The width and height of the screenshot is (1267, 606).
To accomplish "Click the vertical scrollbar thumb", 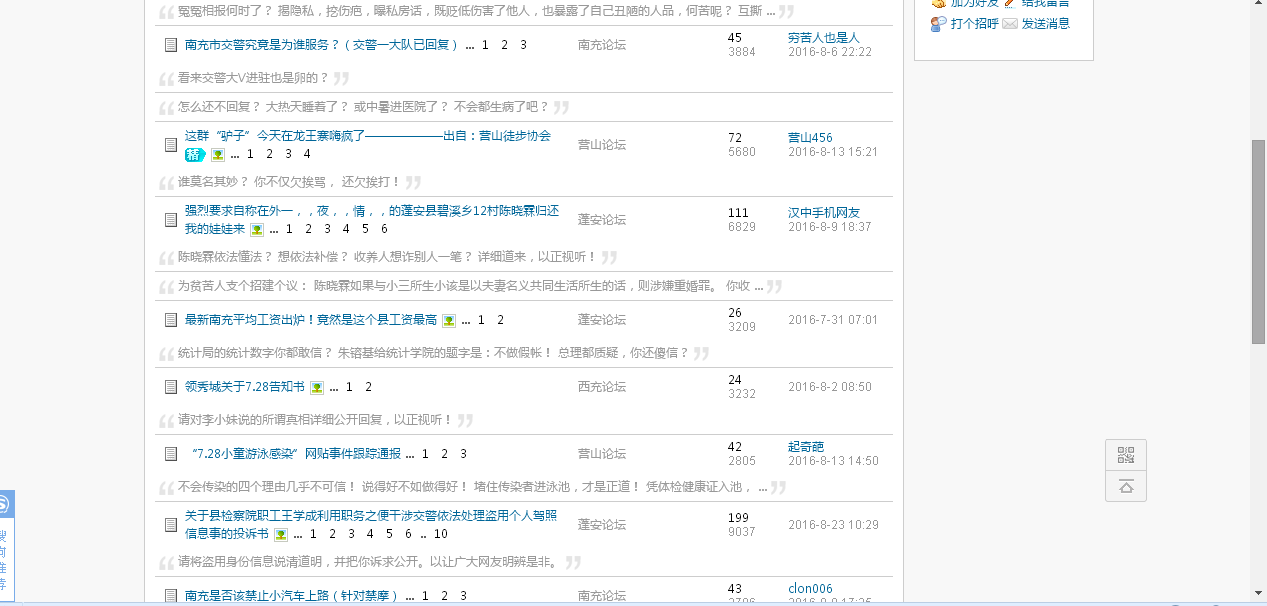I will [1258, 240].
